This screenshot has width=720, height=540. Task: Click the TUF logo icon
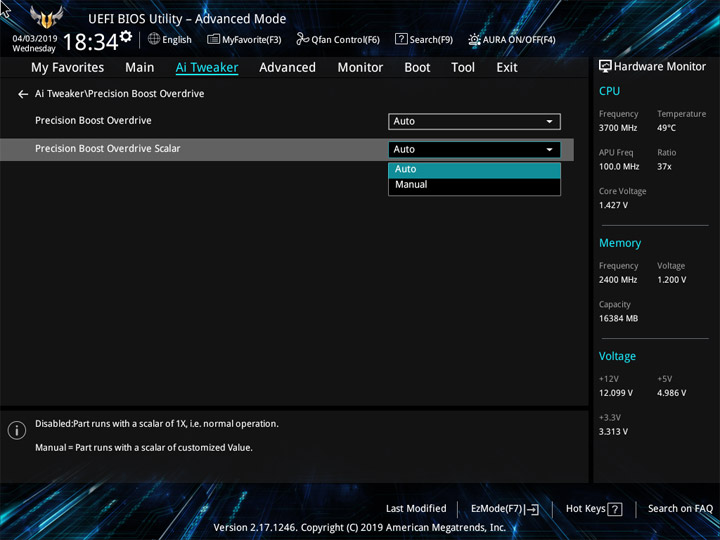click(46, 17)
